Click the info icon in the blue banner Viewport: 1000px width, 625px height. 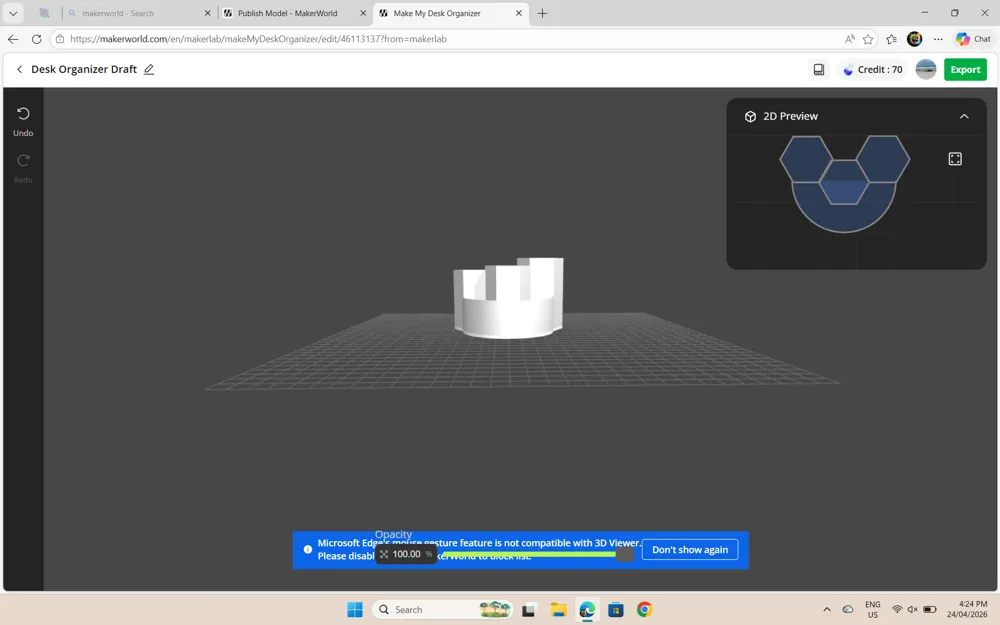pos(307,549)
